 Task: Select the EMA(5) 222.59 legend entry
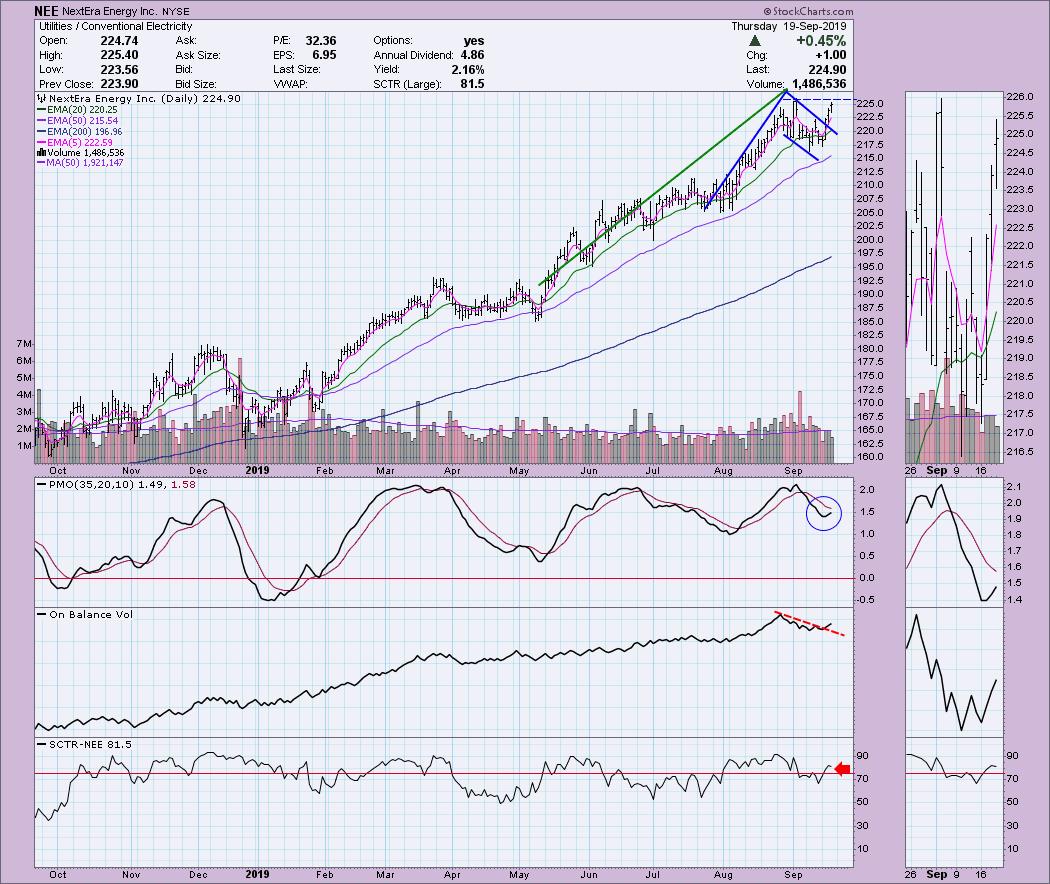(80, 142)
